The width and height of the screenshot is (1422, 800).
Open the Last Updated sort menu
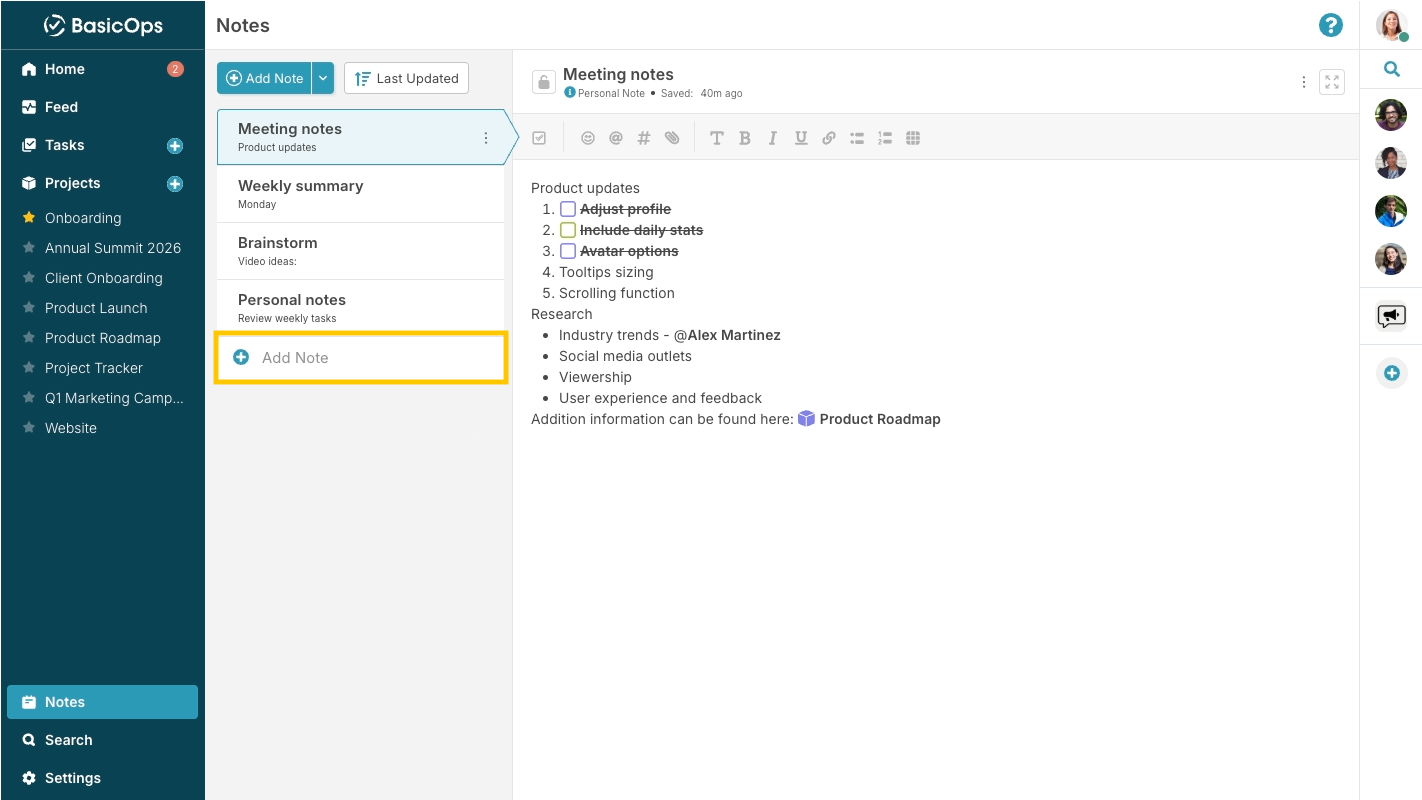pos(406,78)
